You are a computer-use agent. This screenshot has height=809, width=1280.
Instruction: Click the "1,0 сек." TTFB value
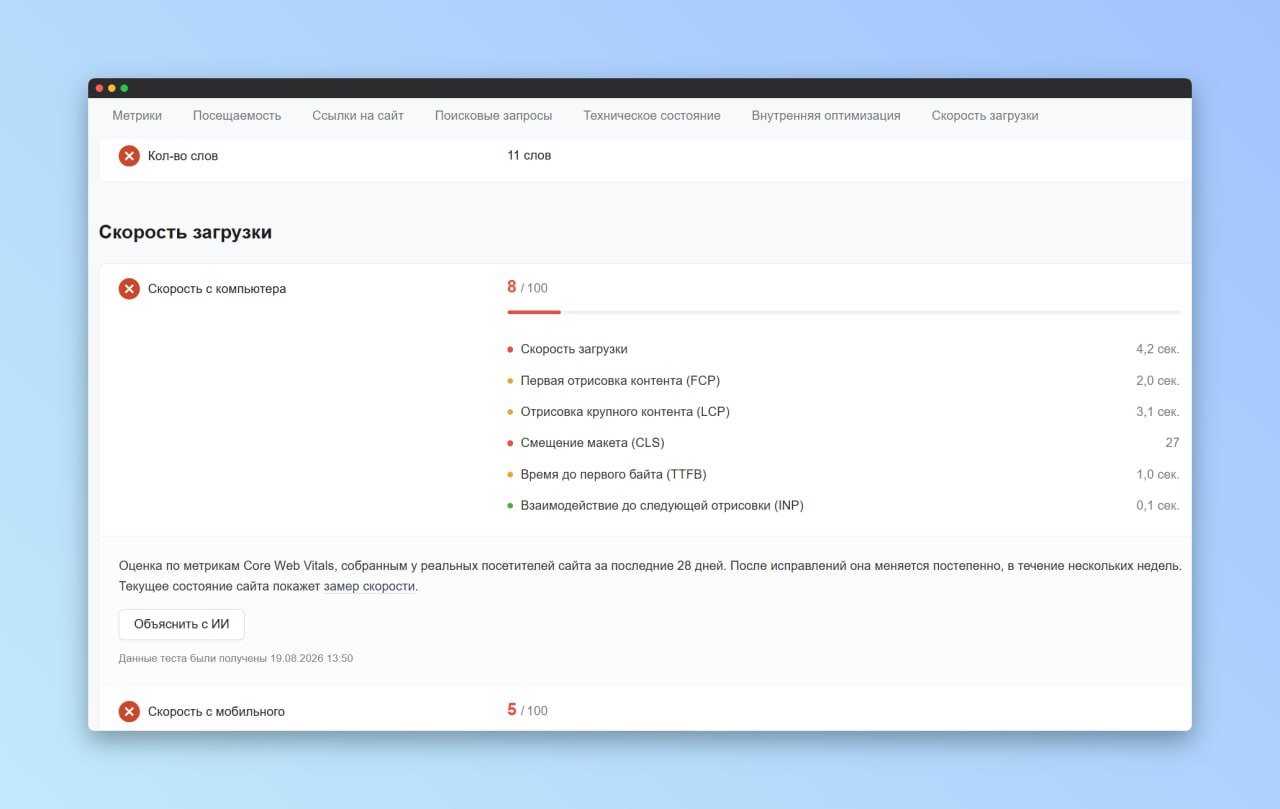click(1158, 474)
